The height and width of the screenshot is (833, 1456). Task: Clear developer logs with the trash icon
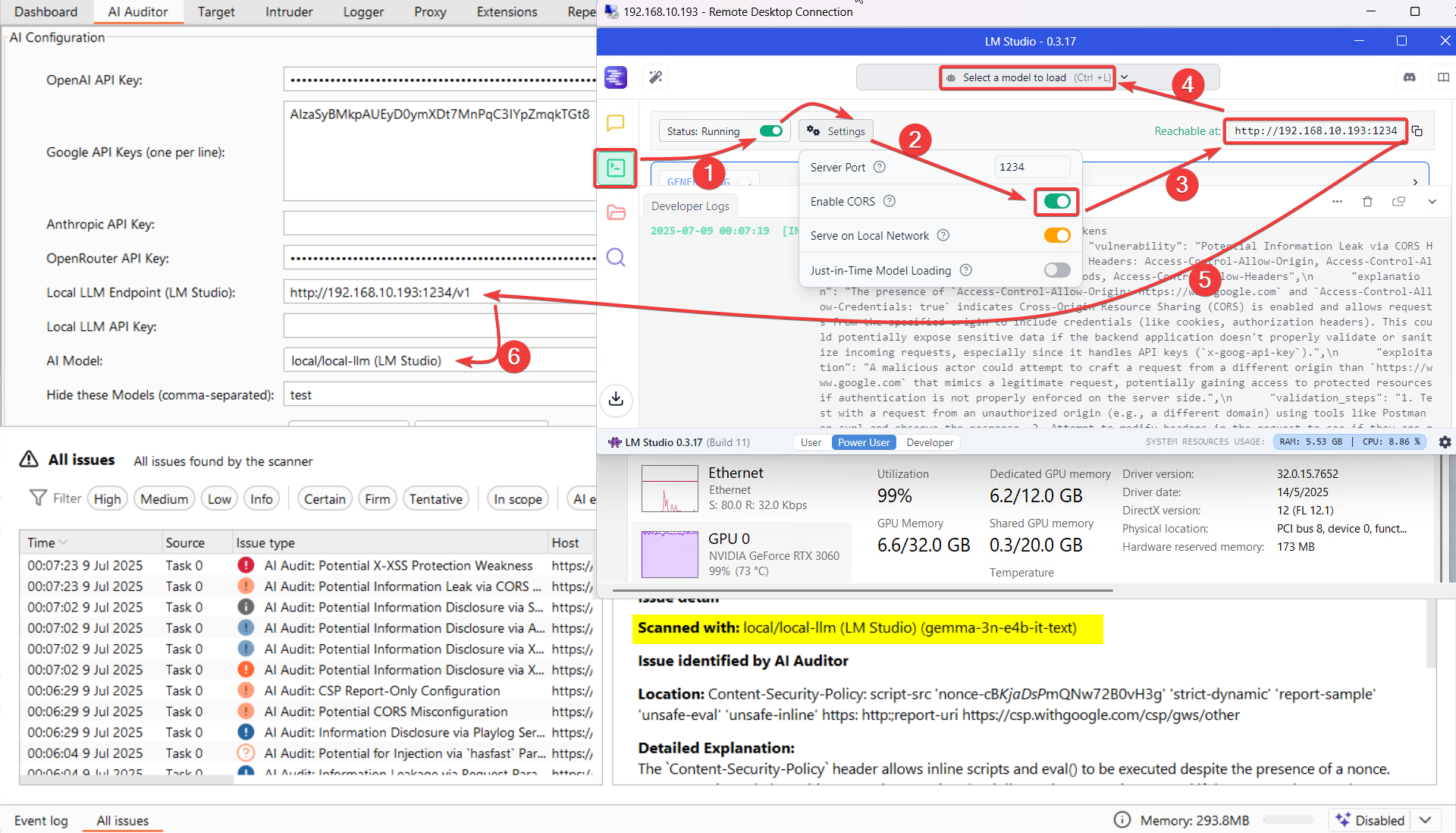1367,201
